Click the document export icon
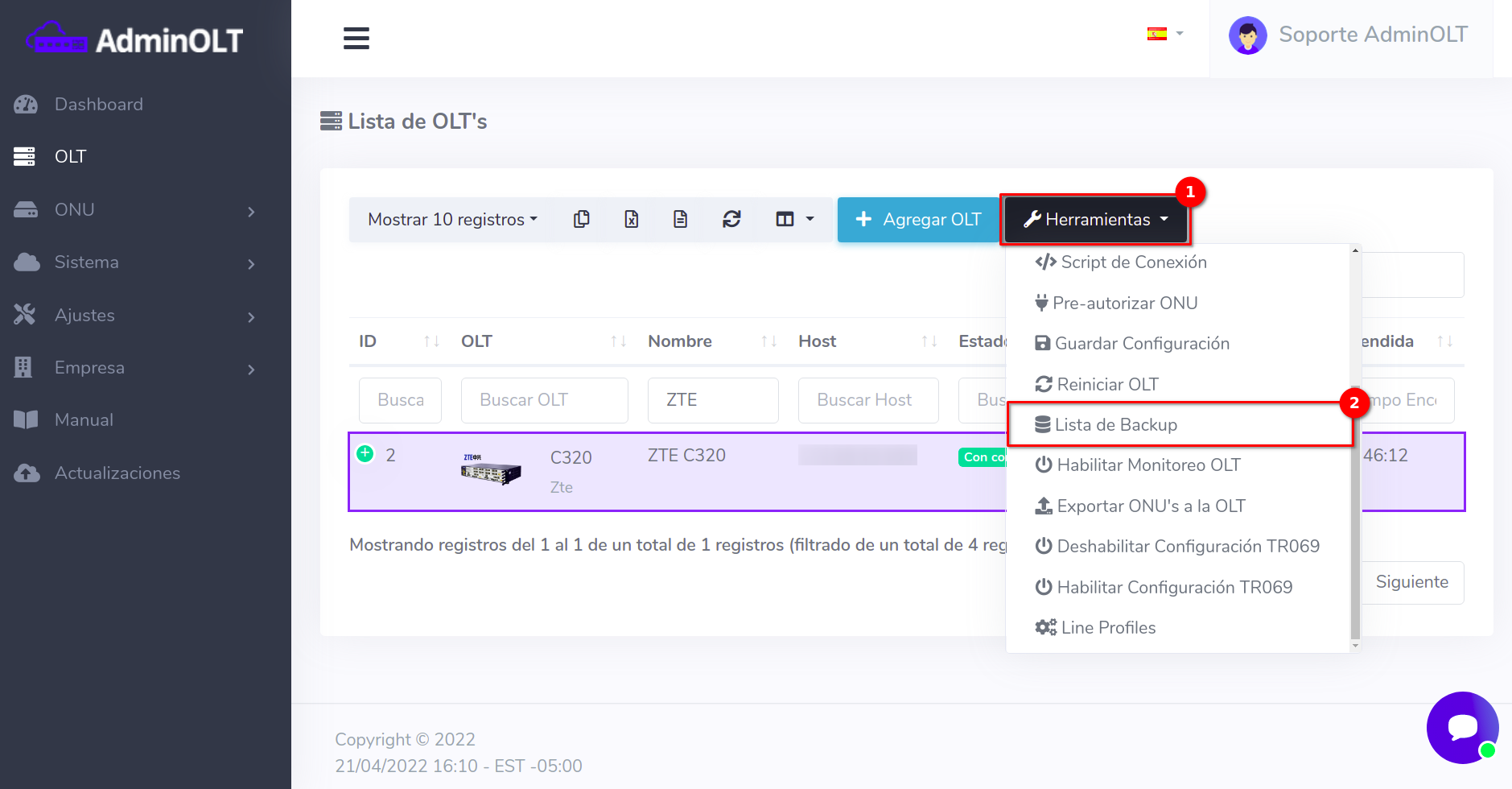The image size is (1512, 789). point(680,219)
